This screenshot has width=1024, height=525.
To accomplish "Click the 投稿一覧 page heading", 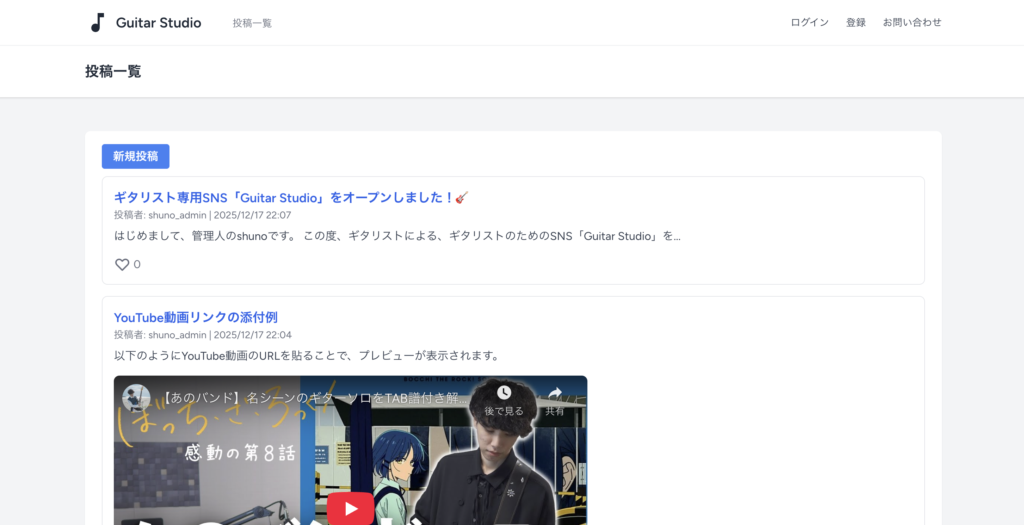I will tap(113, 71).
